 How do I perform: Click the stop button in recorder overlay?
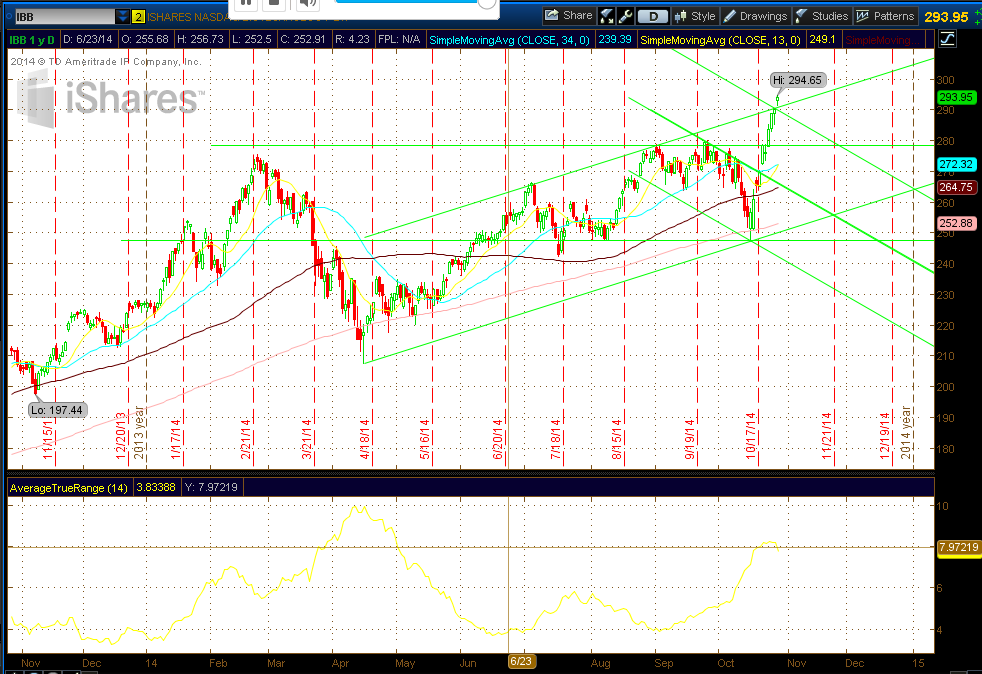[x=274, y=3]
